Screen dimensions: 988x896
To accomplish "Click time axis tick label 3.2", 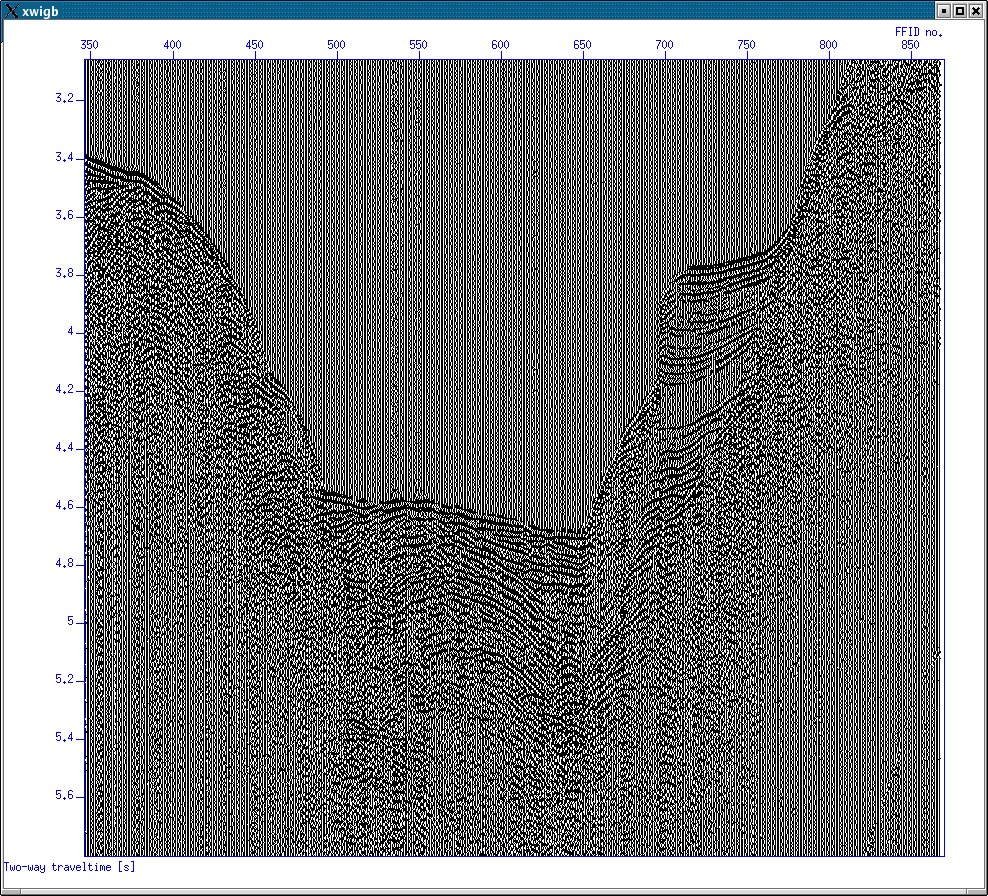I will [64, 99].
